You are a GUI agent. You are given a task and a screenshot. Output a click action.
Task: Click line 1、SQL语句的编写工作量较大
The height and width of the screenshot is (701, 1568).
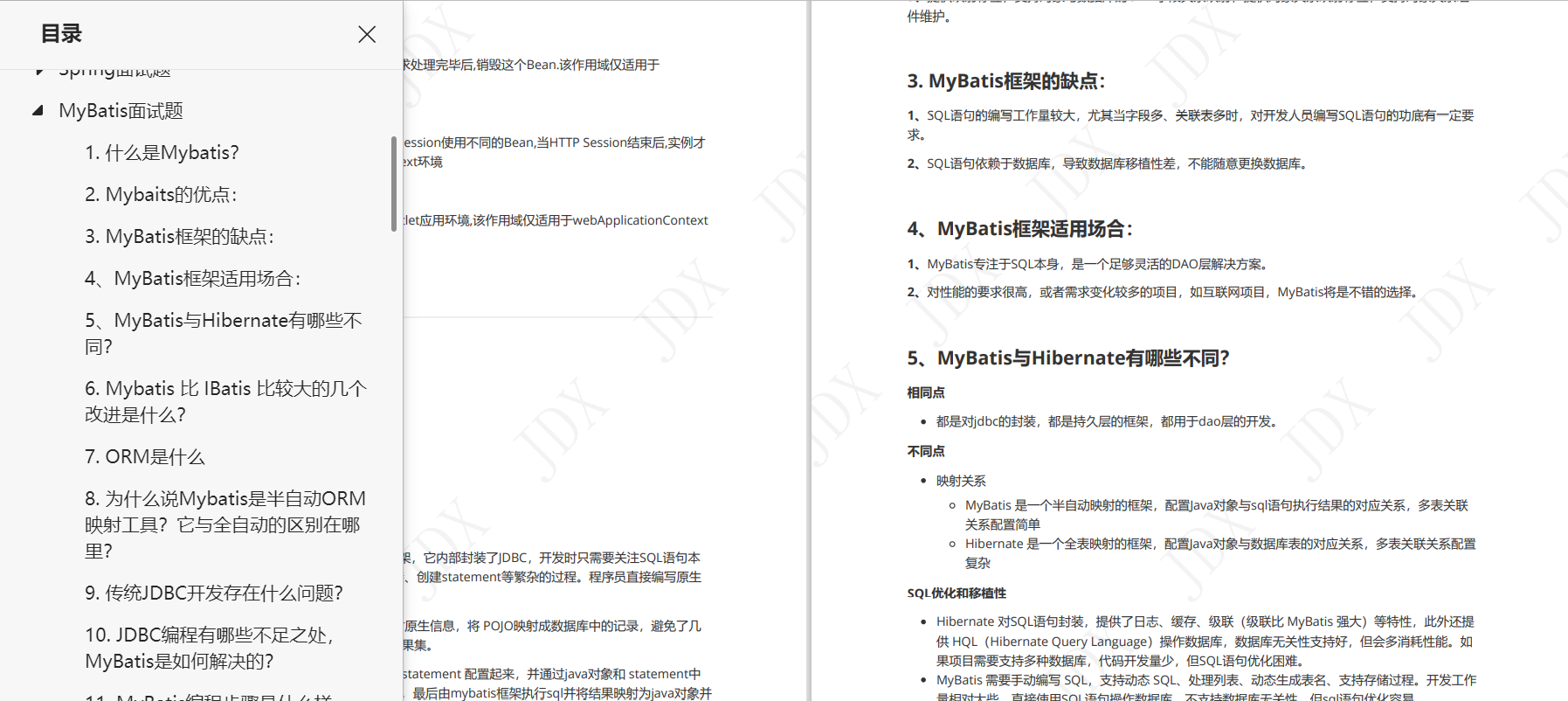(x=1191, y=125)
